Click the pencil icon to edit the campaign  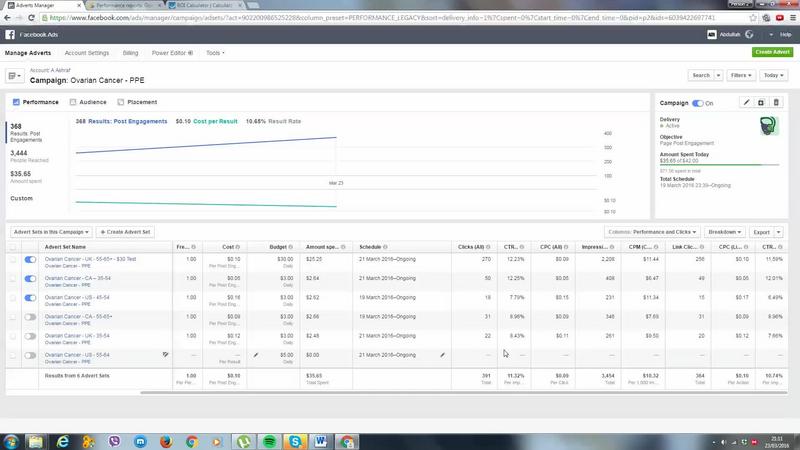(x=746, y=103)
